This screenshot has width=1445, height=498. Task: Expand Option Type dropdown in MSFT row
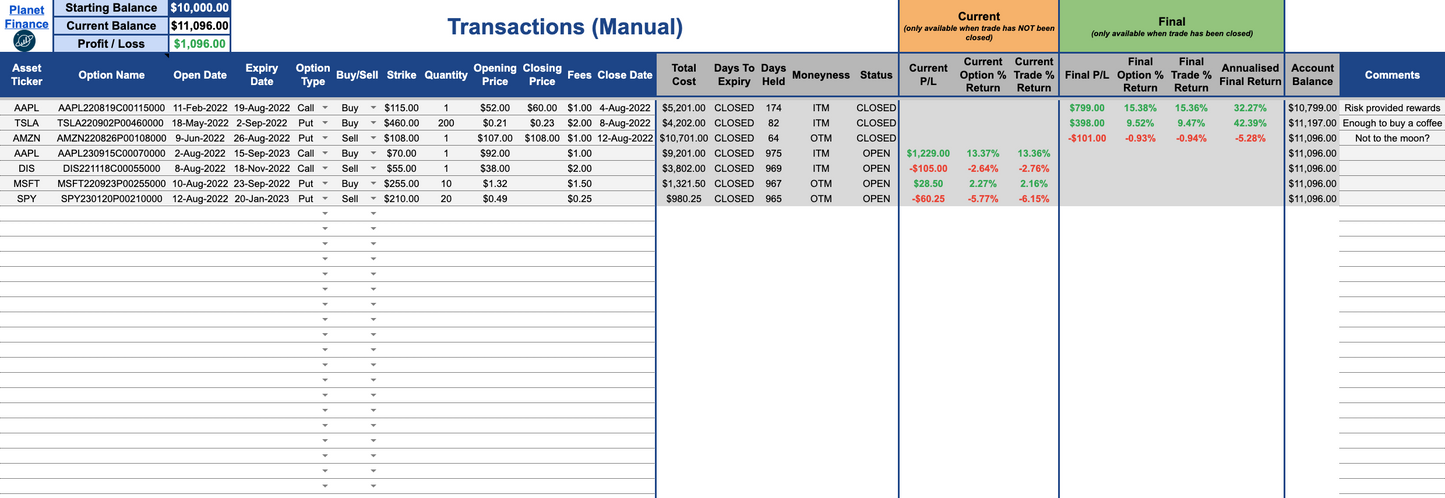[325, 184]
